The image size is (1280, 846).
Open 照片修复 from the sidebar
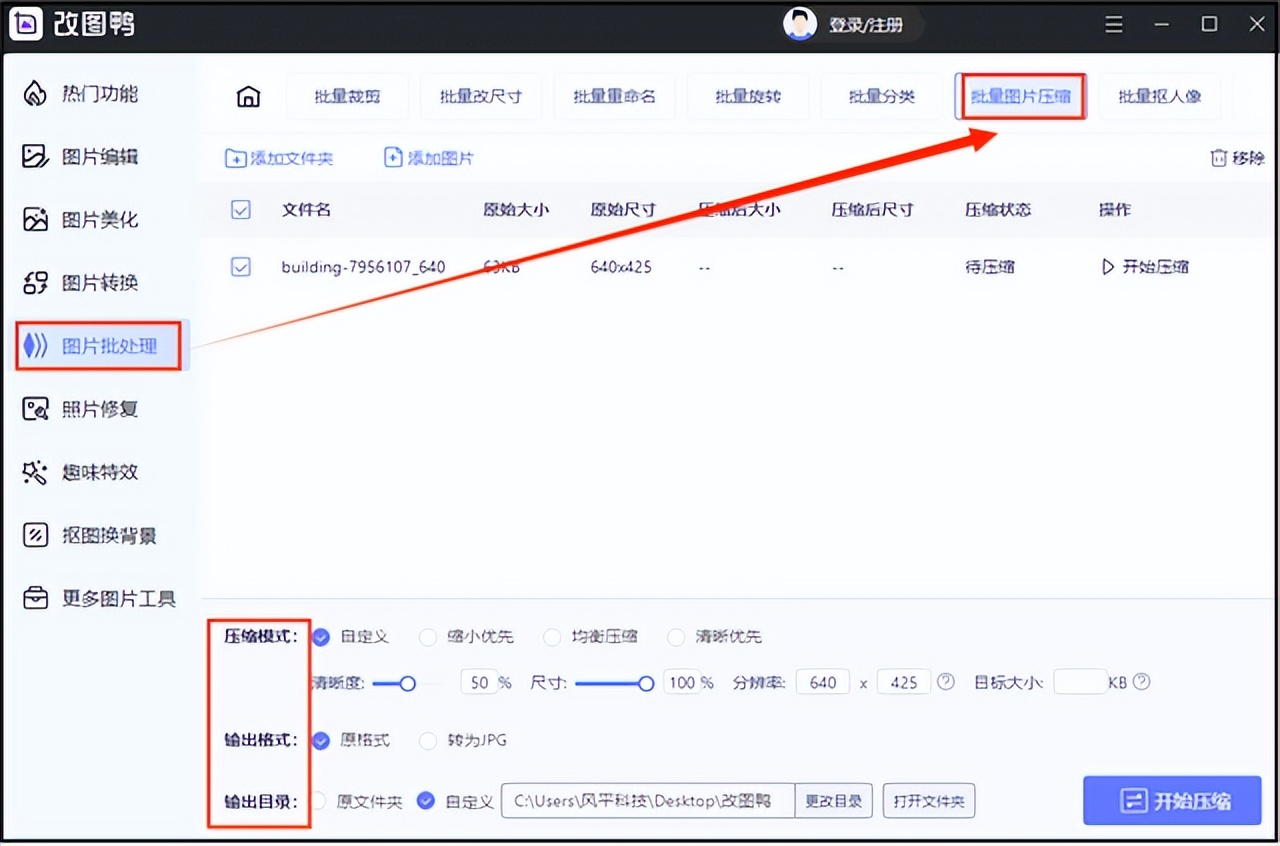click(x=93, y=408)
